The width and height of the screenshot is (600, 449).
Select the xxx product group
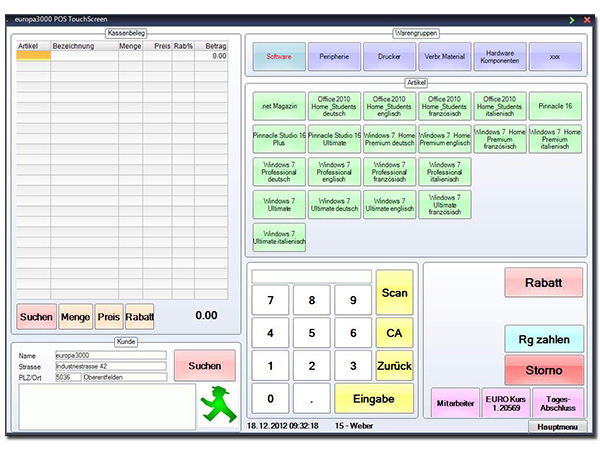pos(555,56)
